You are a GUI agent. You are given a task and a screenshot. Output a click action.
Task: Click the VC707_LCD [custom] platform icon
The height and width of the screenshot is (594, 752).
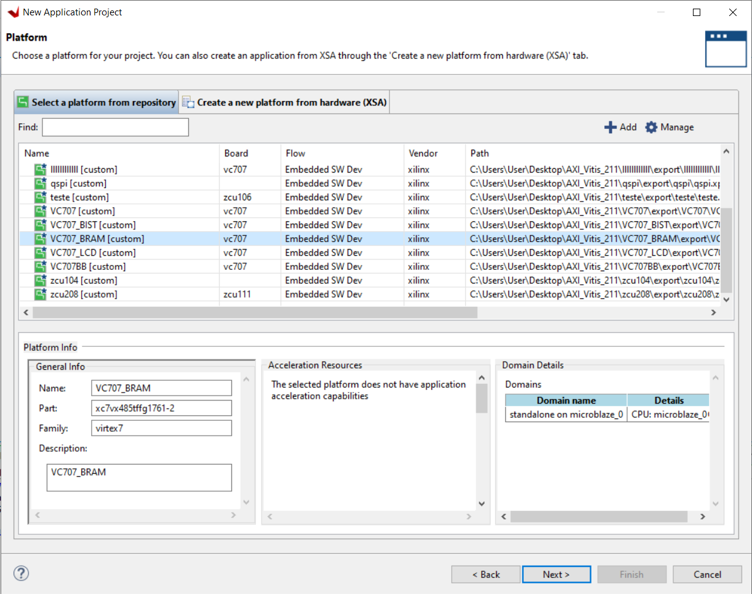point(40,253)
